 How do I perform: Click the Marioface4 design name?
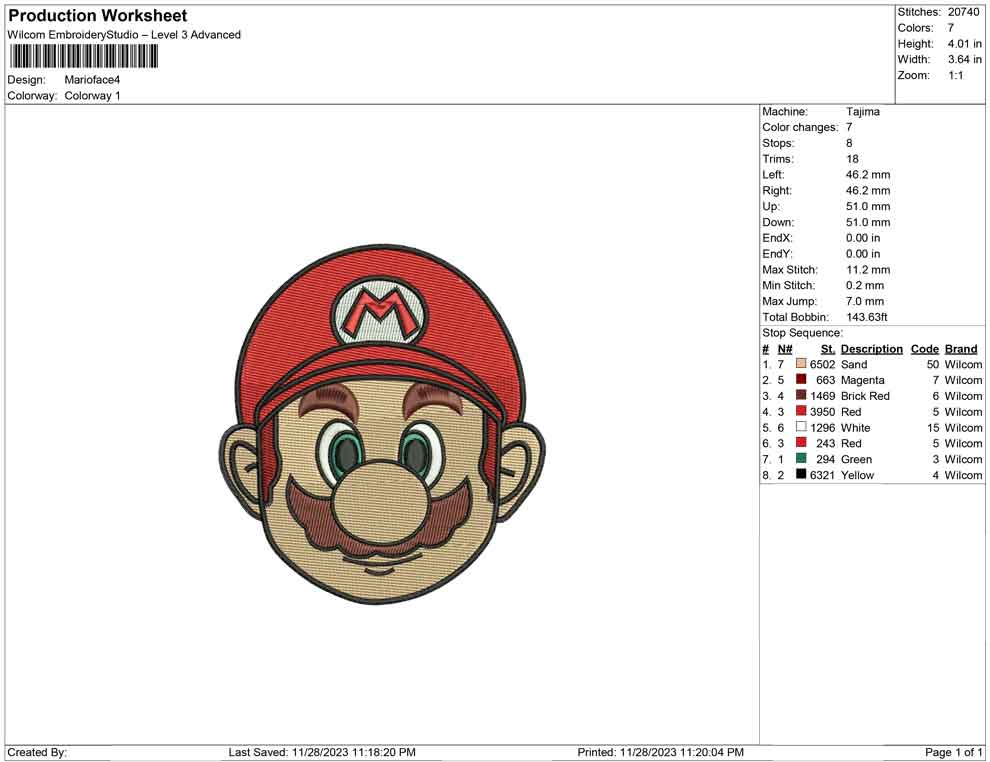click(92, 80)
